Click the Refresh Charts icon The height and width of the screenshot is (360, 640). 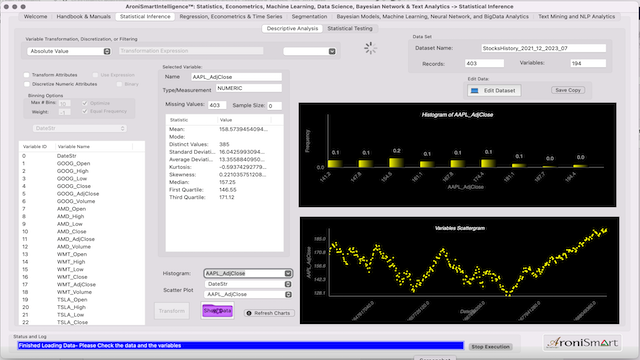coord(249,313)
